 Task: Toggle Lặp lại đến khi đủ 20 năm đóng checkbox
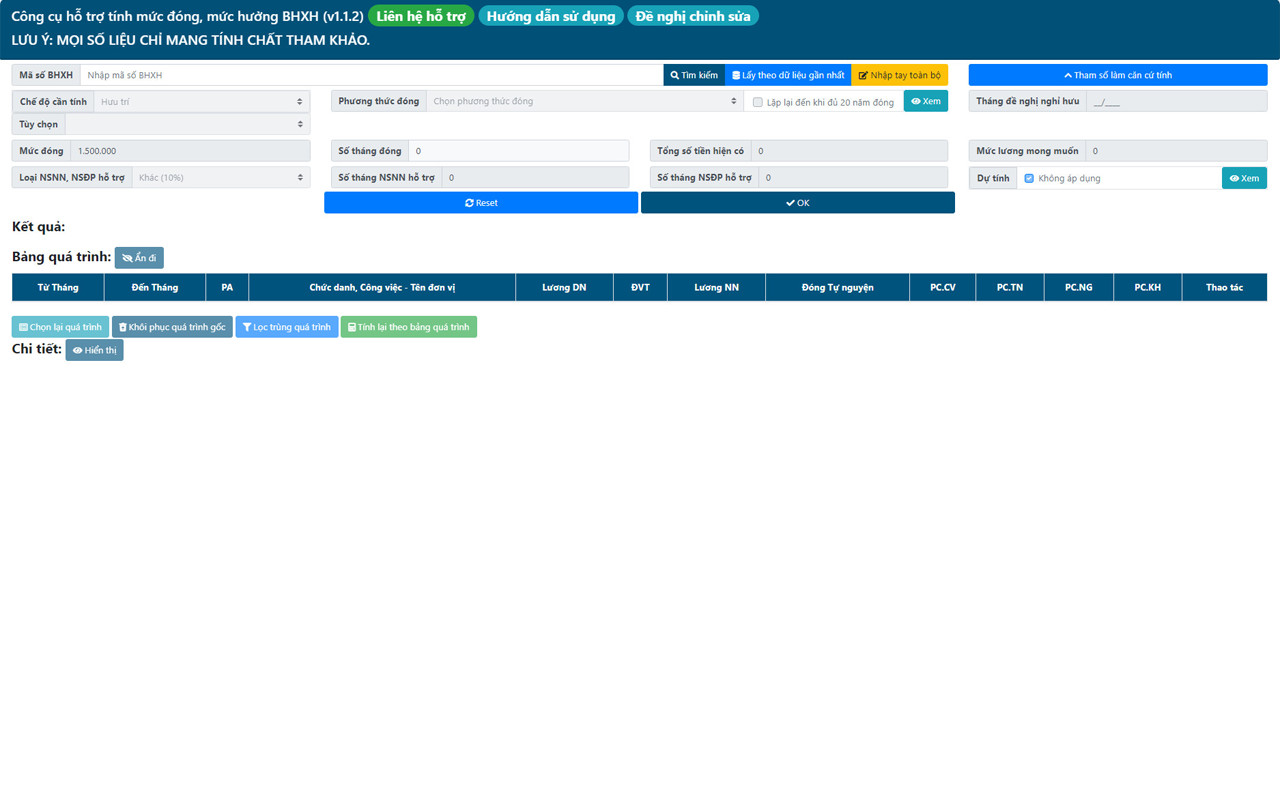coord(758,102)
